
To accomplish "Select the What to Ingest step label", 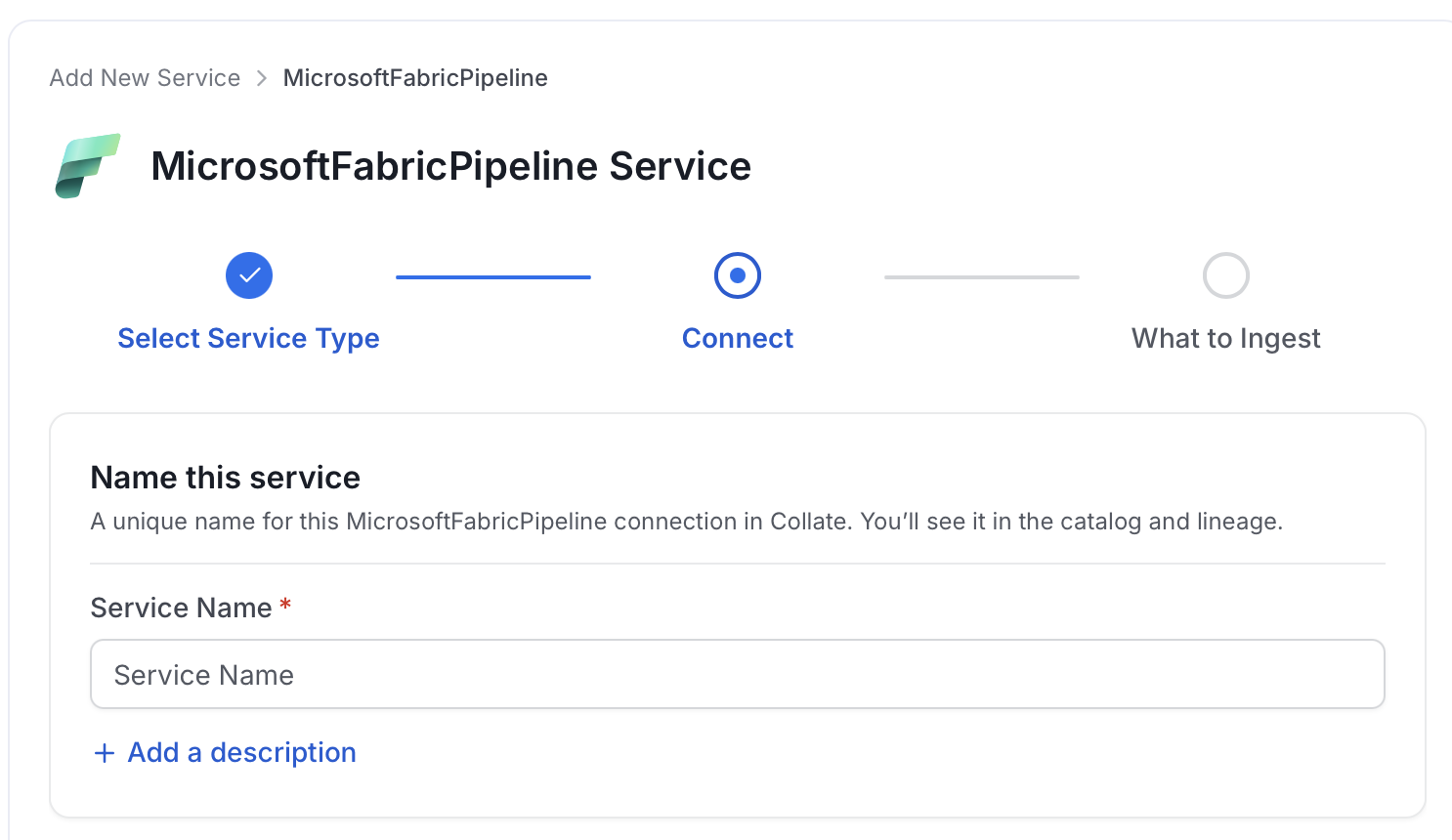I will tap(1226, 338).
